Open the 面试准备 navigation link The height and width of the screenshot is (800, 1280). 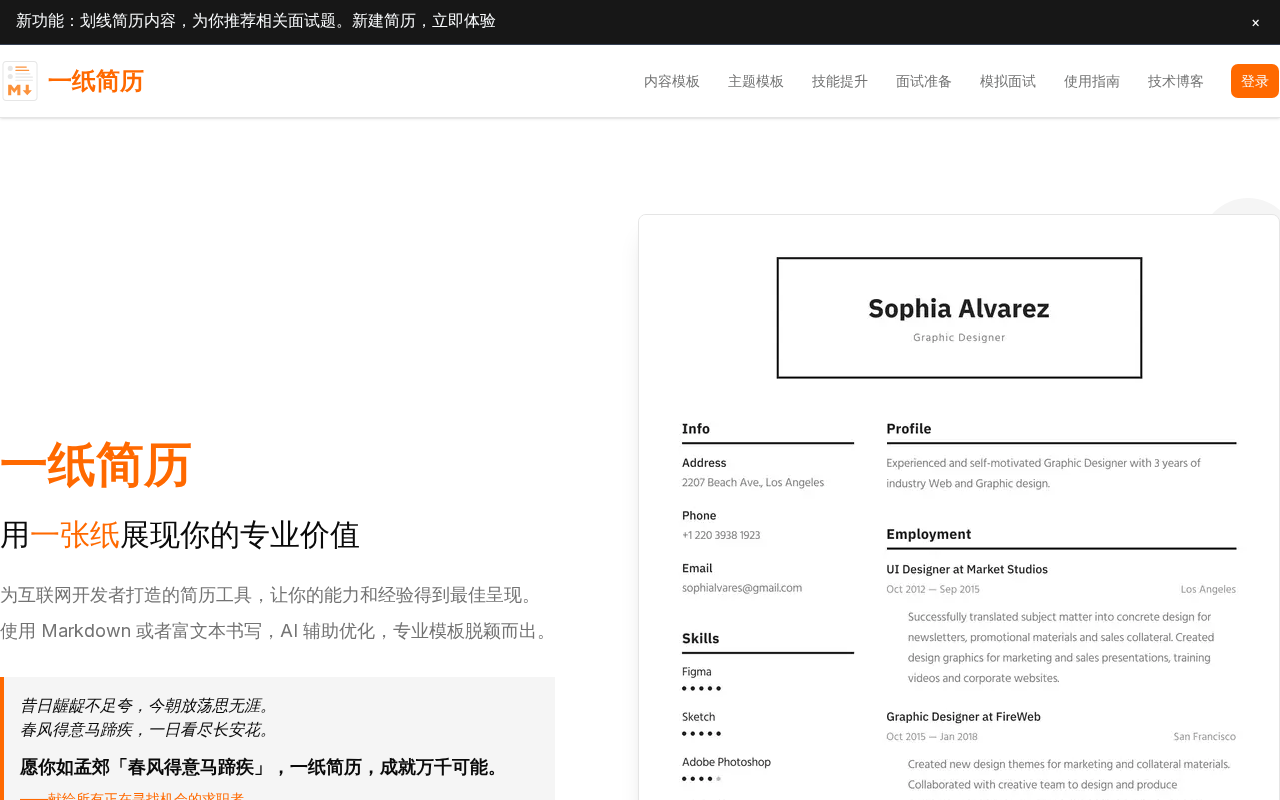coord(924,82)
